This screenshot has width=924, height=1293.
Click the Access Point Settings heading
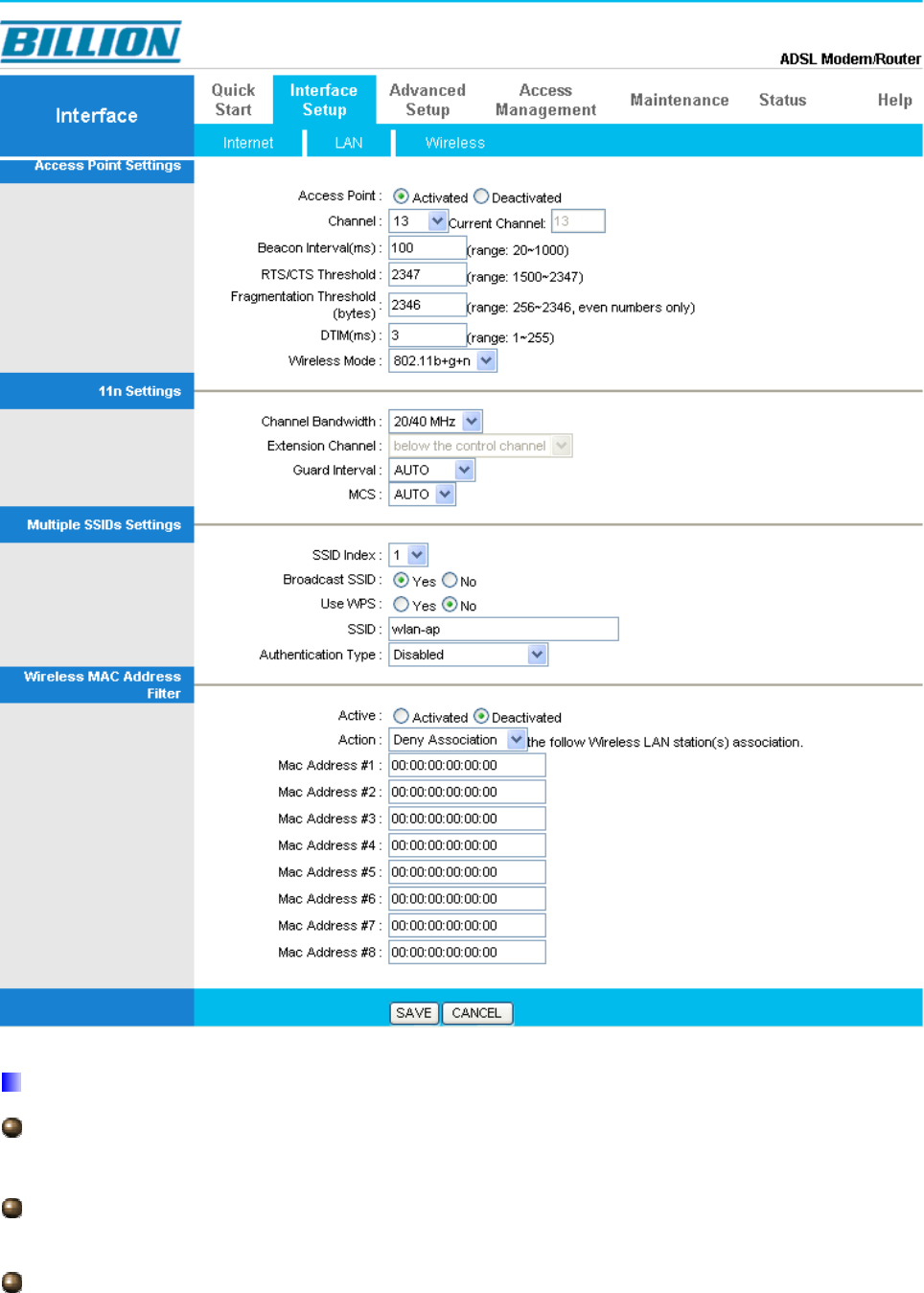point(107,166)
